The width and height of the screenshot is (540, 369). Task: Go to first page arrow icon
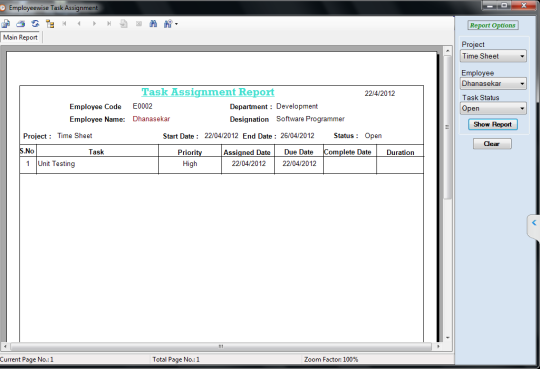tap(64, 24)
